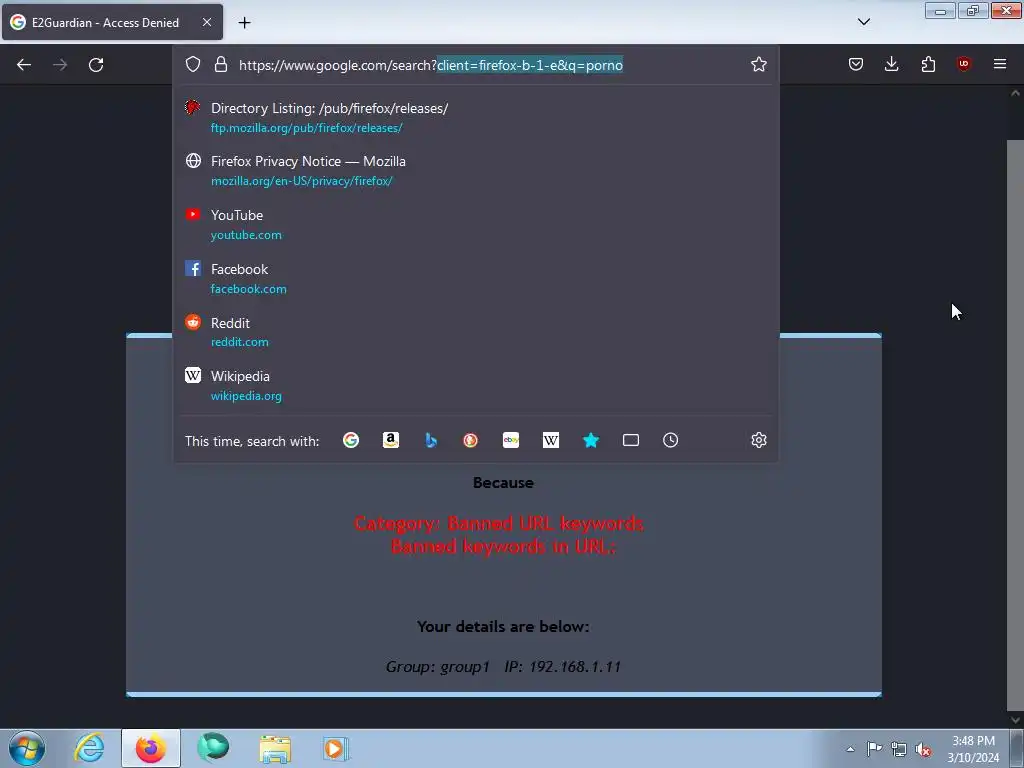
Task: Click the scrollbar down arrow
Action: tap(1015, 720)
